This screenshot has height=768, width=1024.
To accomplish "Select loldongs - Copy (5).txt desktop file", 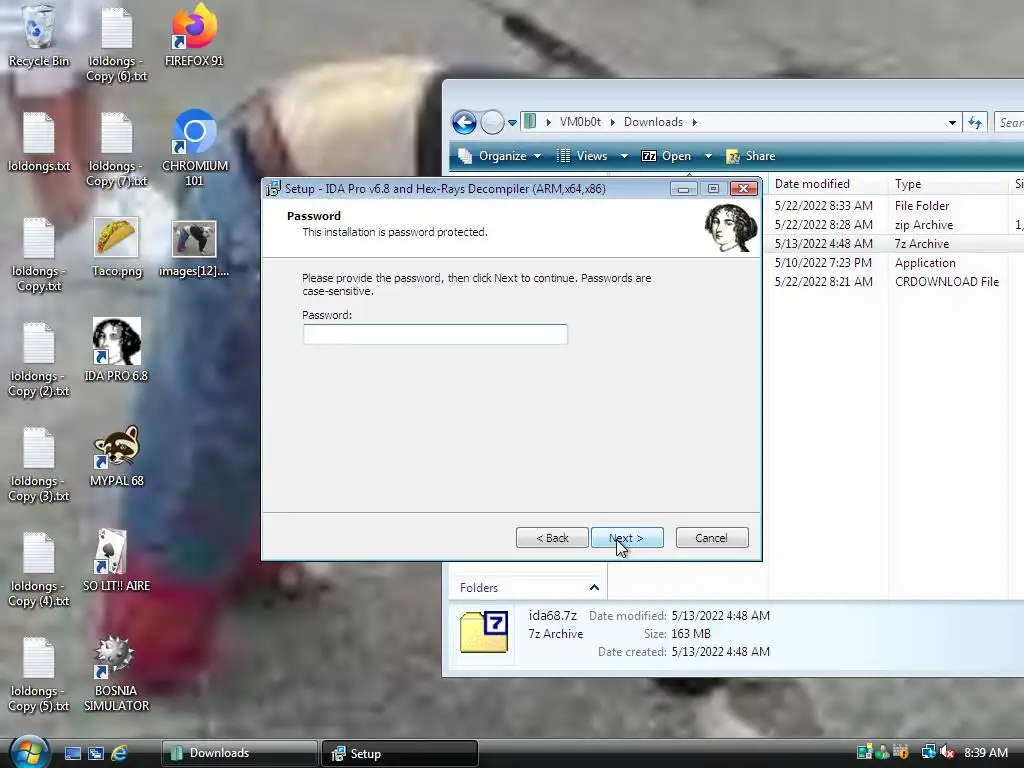I will tap(39, 675).
